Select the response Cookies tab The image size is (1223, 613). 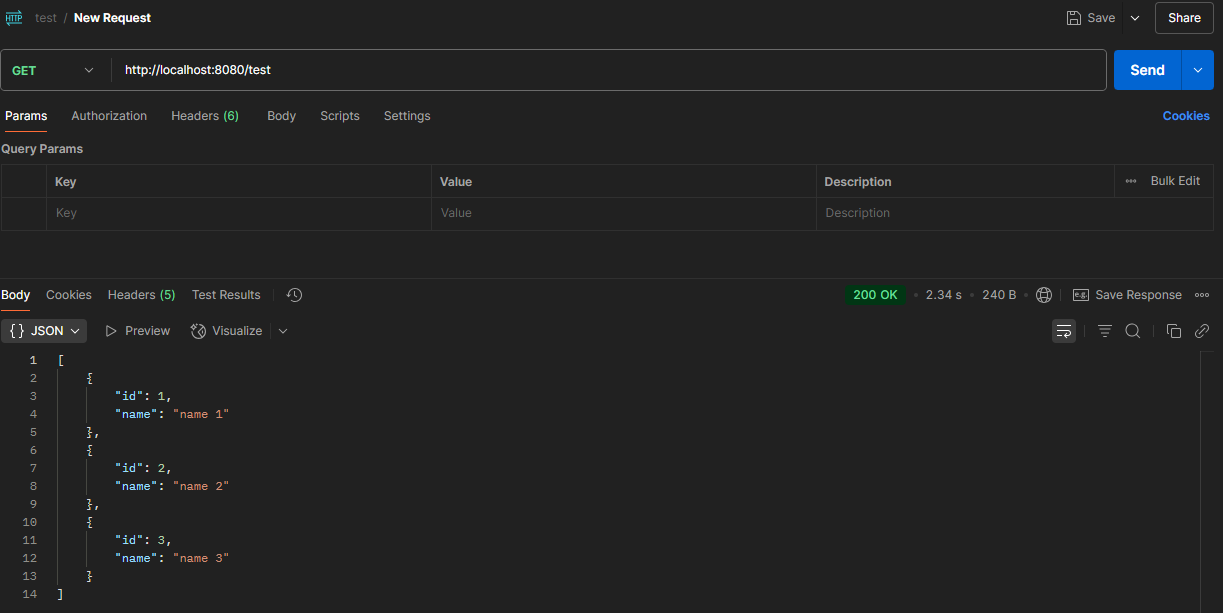pos(69,295)
